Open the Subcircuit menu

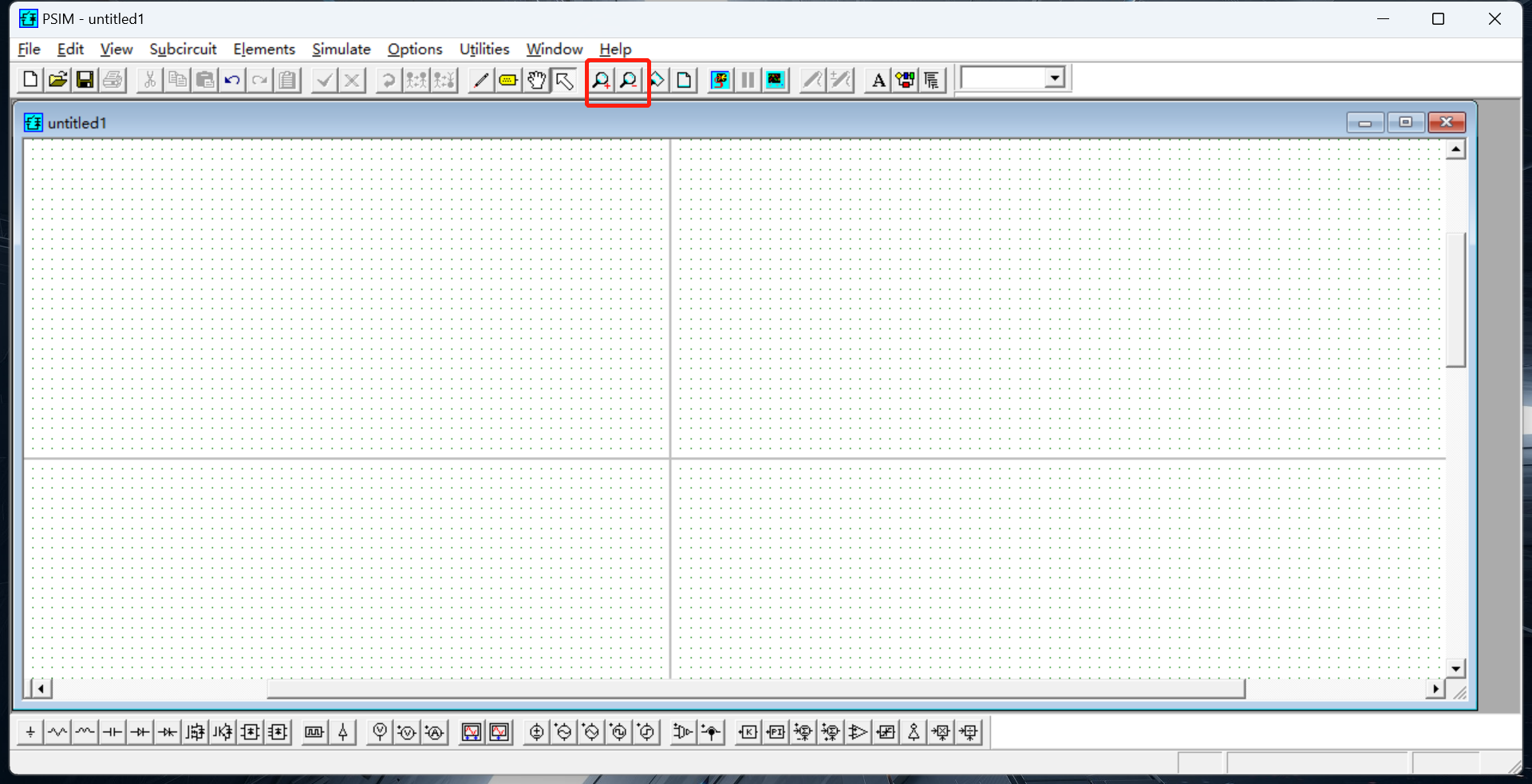click(x=183, y=49)
